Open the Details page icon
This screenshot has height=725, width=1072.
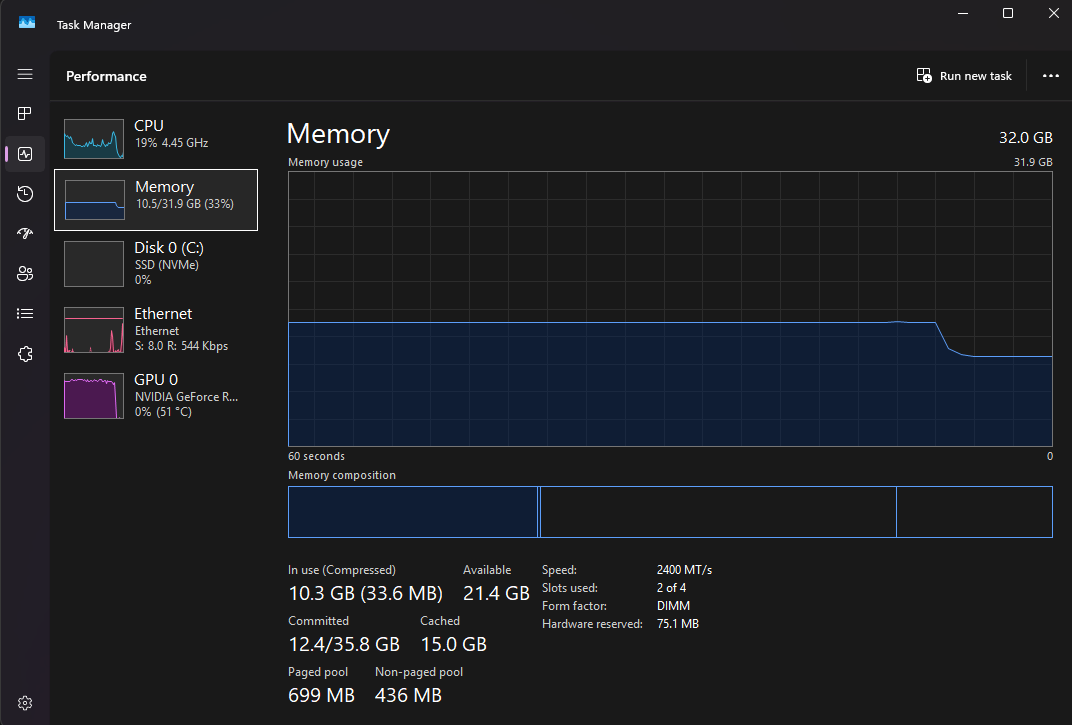point(25,313)
